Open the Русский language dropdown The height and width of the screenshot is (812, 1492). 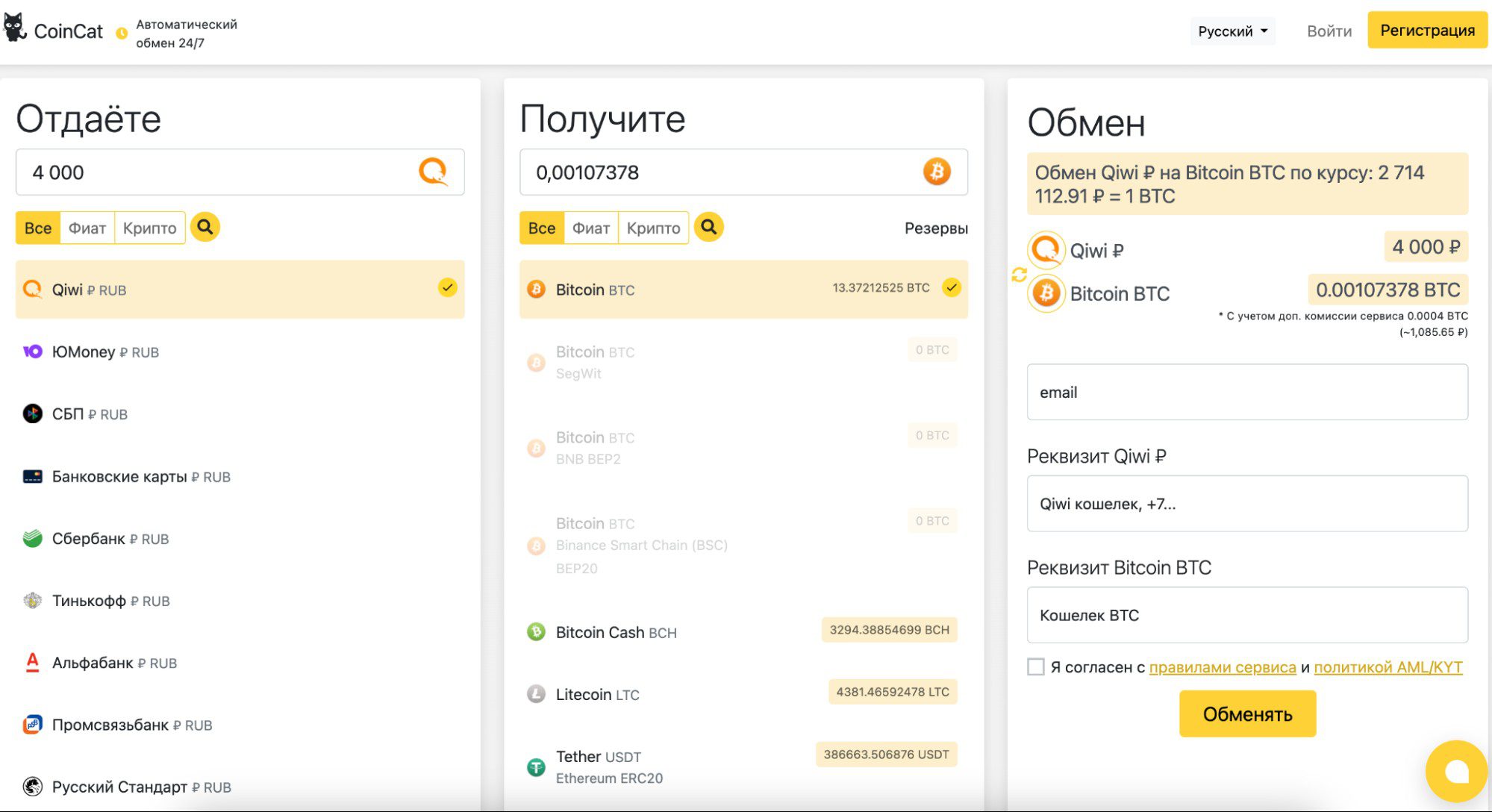tap(1232, 31)
